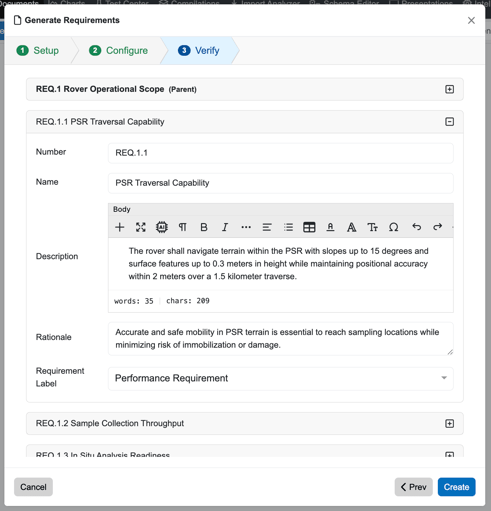
Task: Click the Create button
Action: tap(456, 487)
